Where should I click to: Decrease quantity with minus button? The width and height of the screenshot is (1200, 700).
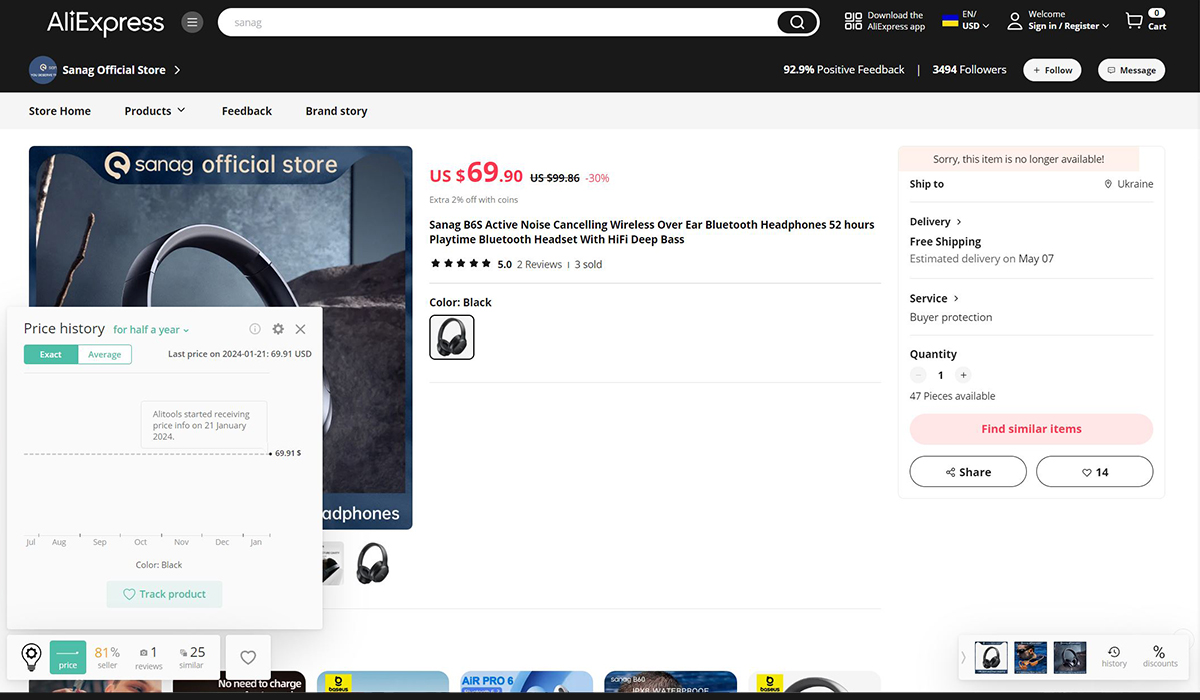click(918, 375)
